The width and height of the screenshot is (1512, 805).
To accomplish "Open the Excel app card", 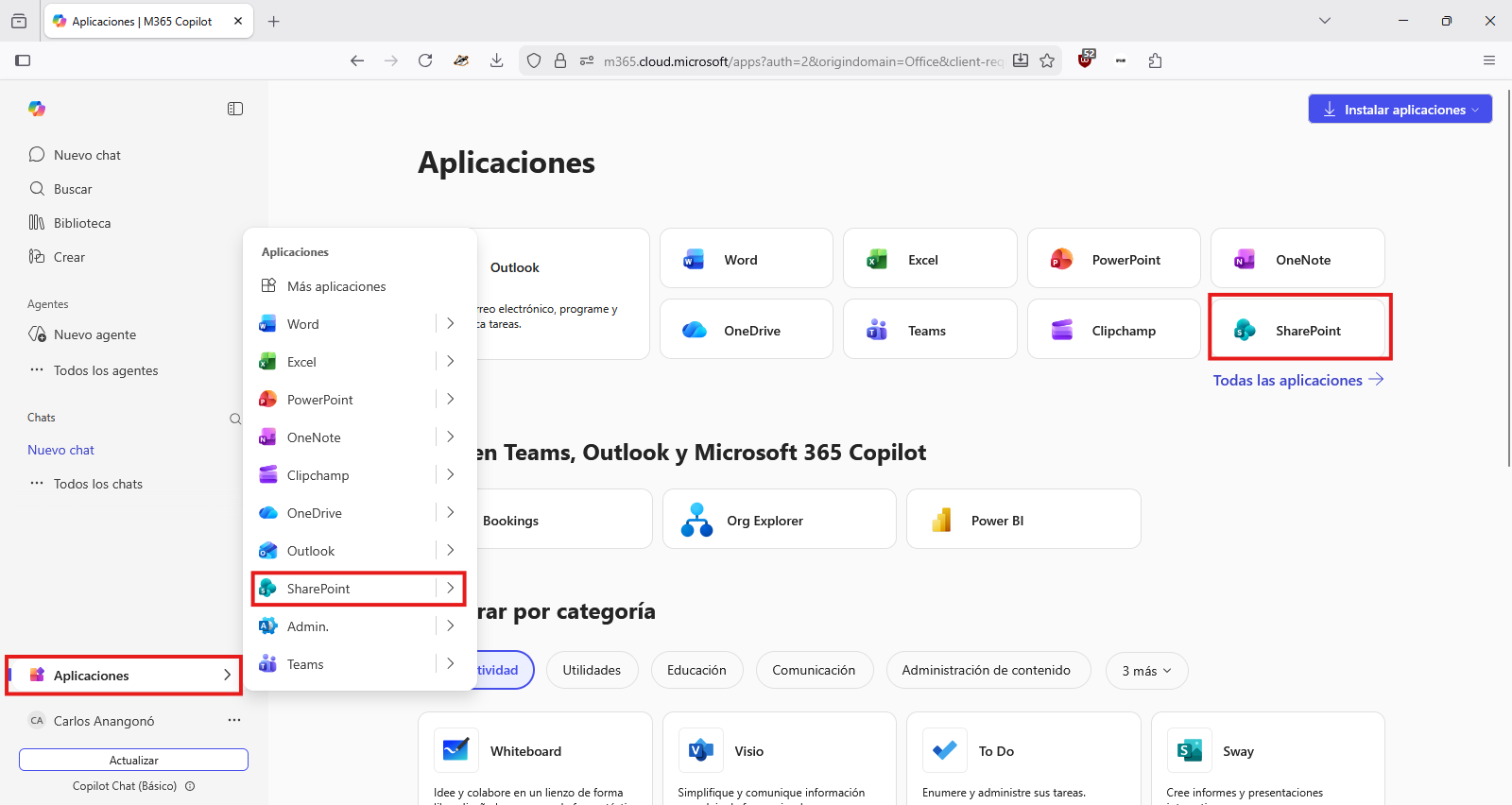I will coord(930,259).
